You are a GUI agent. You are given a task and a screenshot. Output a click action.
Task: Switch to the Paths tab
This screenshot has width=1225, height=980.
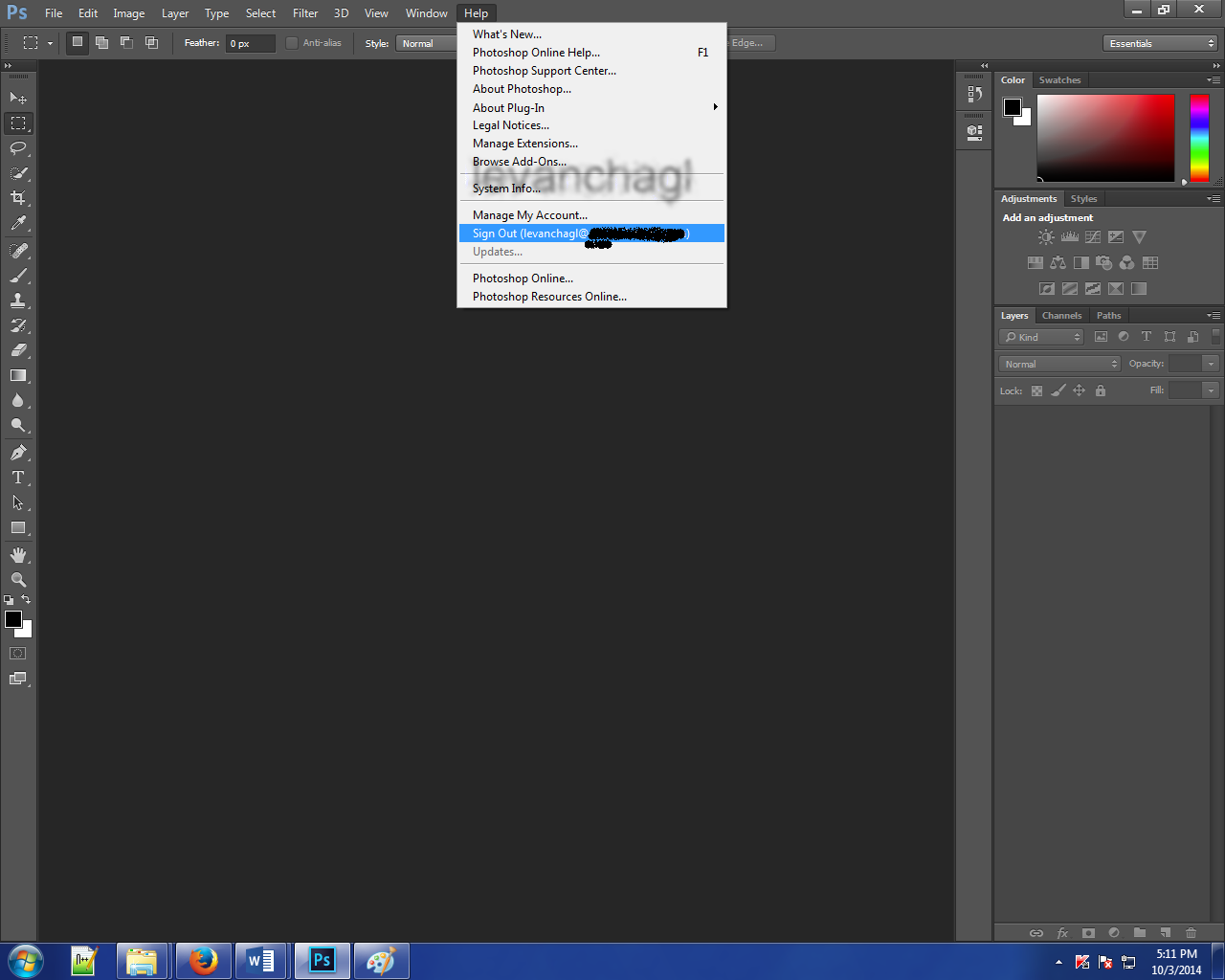tap(1108, 316)
